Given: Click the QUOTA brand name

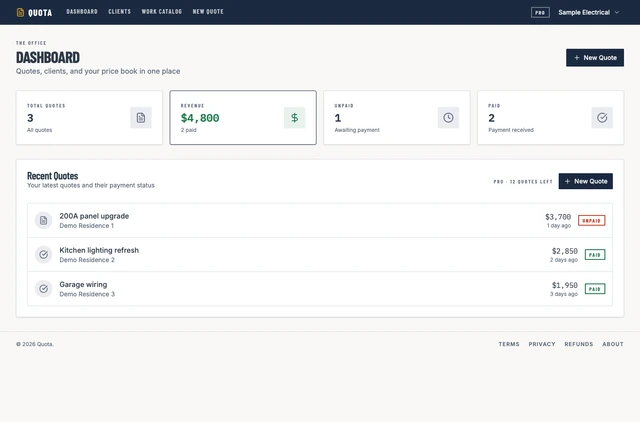Looking at the screenshot, I should tap(40, 13).
